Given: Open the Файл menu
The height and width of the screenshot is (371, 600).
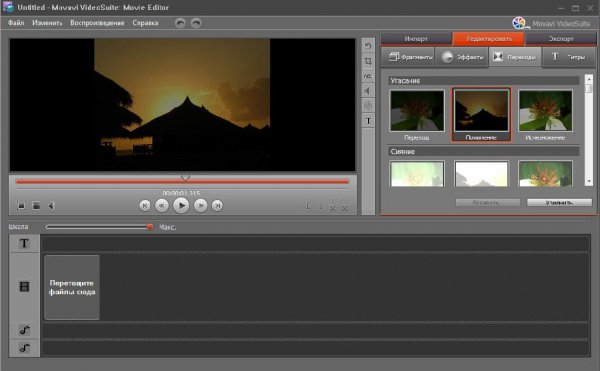Looking at the screenshot, I should pos(16,23).
